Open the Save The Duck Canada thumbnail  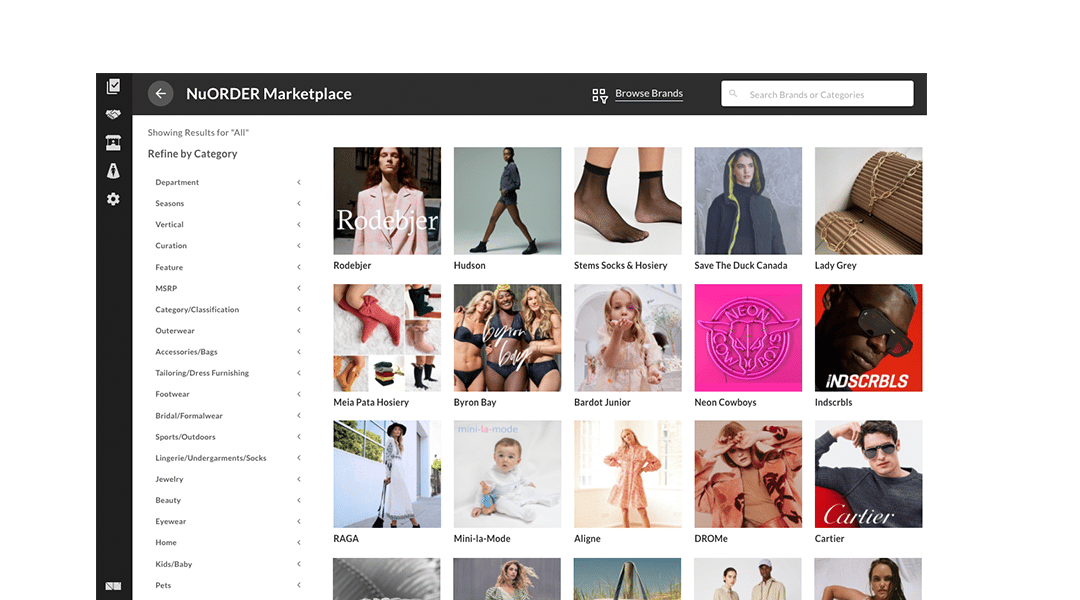click(x=748, y=200)
